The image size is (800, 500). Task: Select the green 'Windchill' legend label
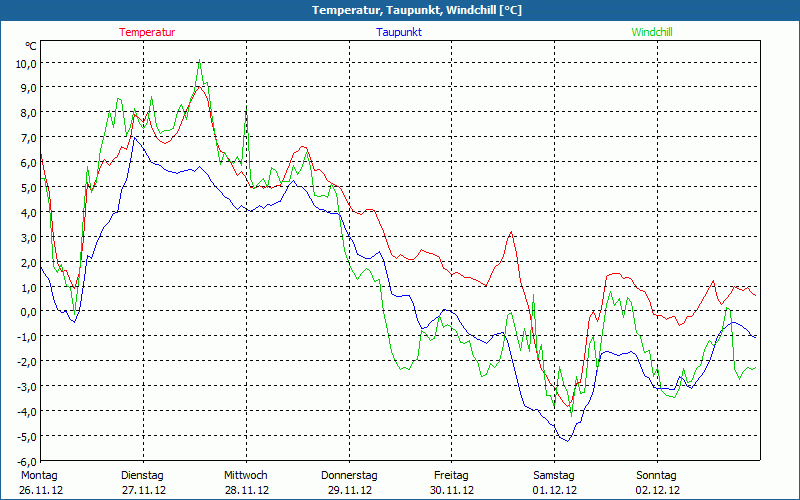tap(652, 32)
